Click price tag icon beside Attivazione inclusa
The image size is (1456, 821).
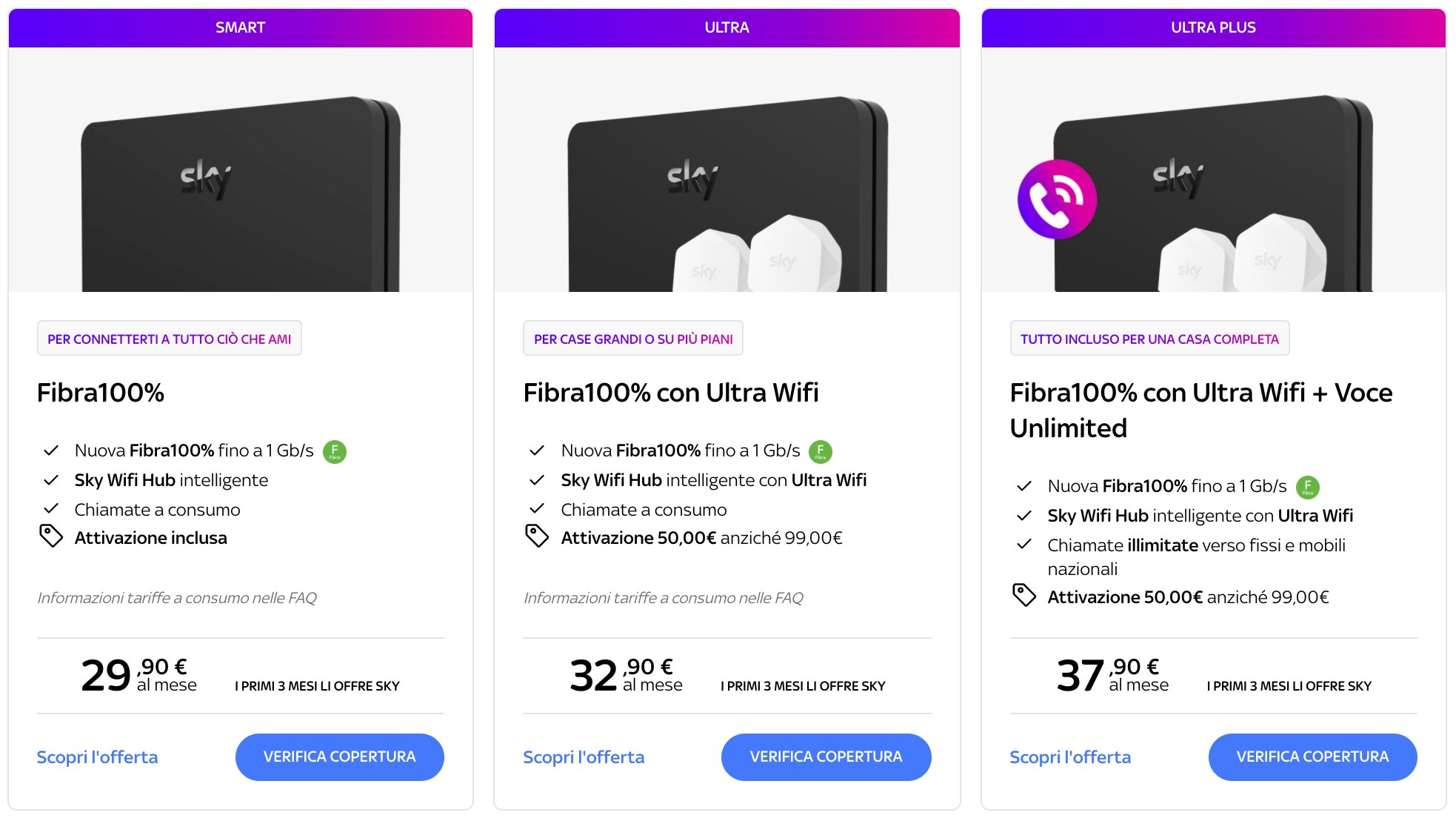(51, 536)
